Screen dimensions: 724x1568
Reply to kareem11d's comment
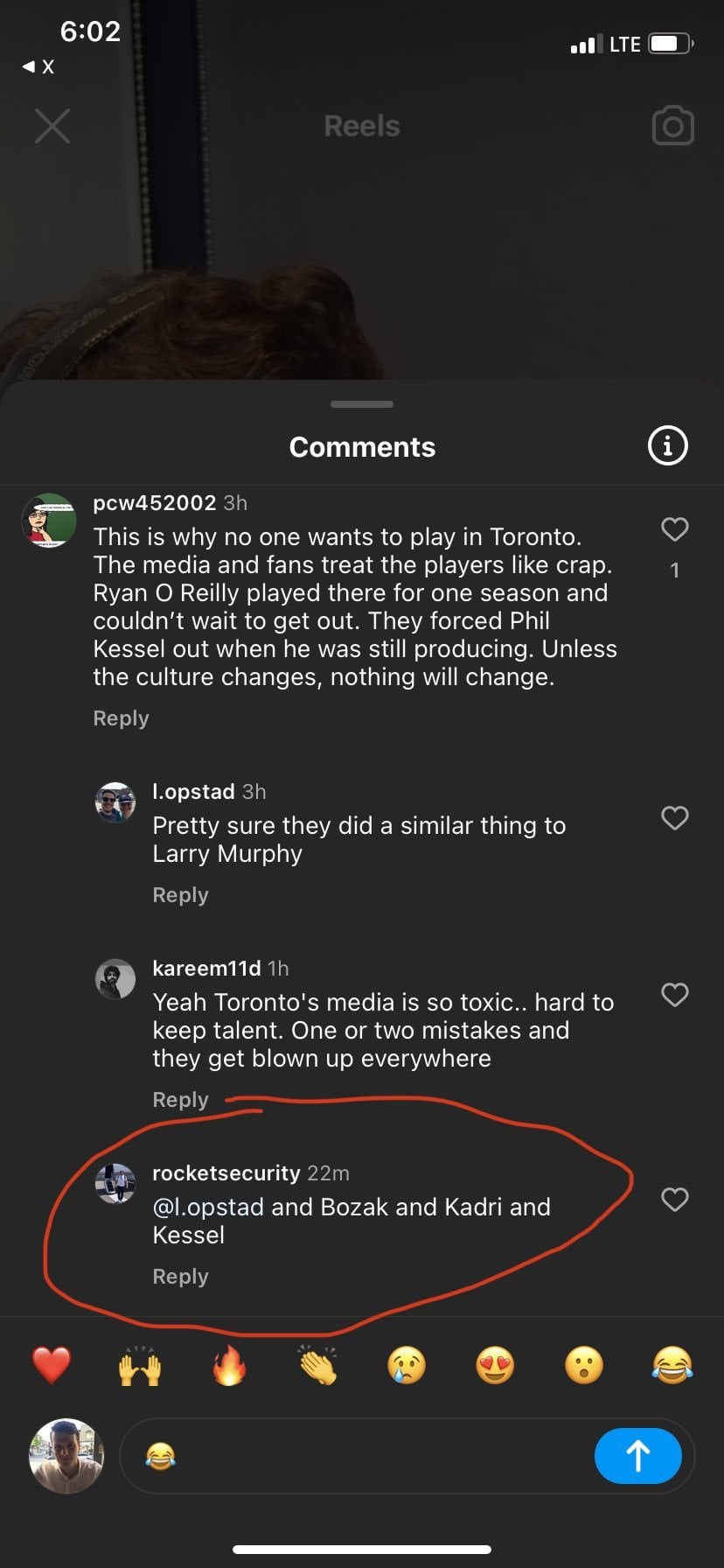180,1100
